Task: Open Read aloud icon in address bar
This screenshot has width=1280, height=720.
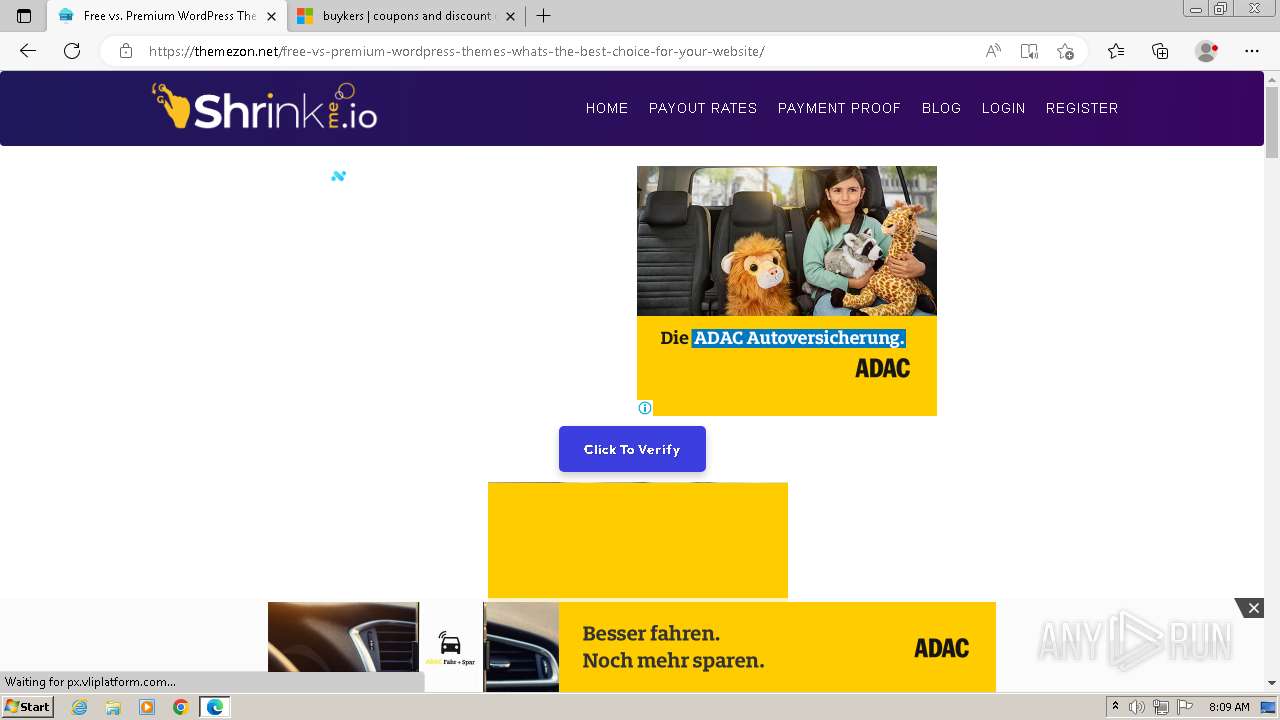Action: (993, 51)
